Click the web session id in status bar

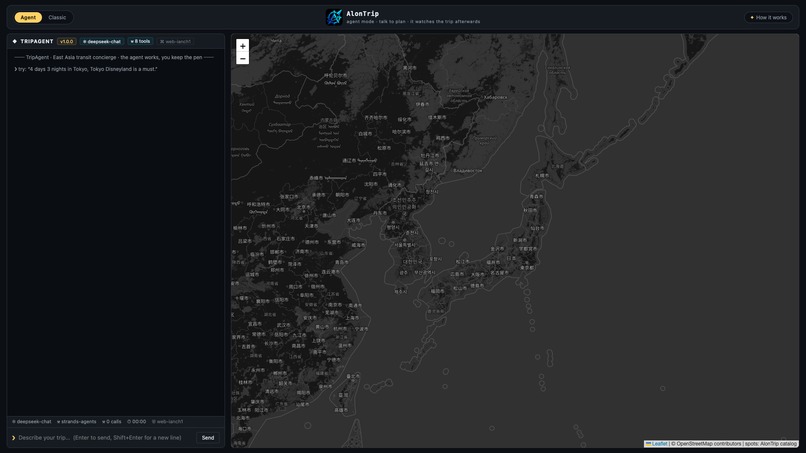click(168, 422)
